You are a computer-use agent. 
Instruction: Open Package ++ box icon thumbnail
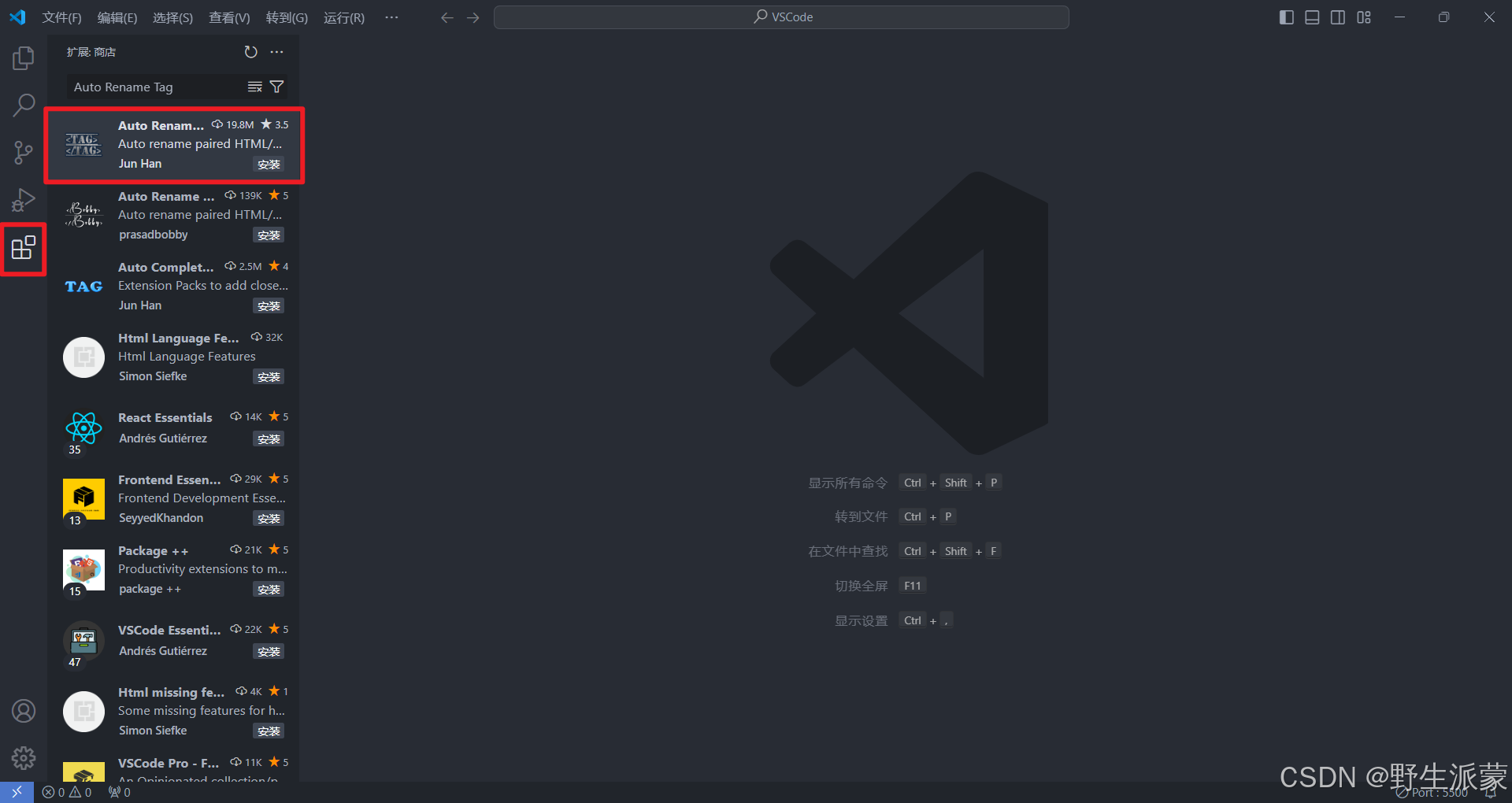click(83, 570)
